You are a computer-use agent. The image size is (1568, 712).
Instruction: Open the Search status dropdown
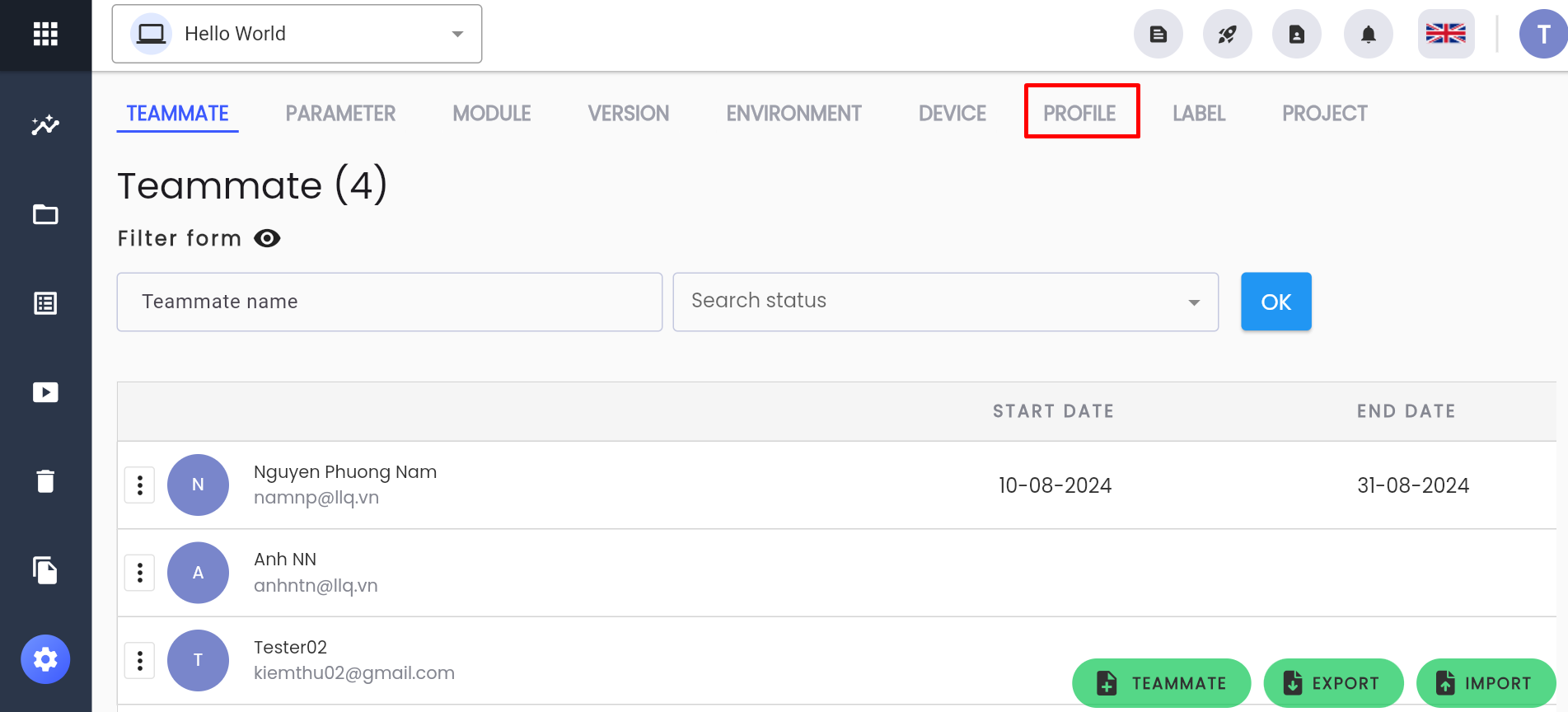pyautogui.click(x=946, y=302)
